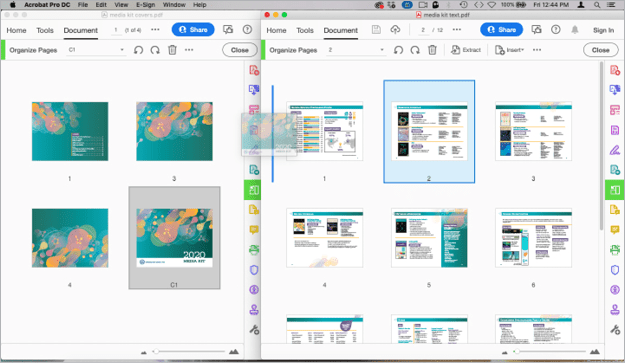This screenshot has width=625, height=363.
Task: Open yellow Comment bubble tool in text window rail
Action: coord(615,230)
